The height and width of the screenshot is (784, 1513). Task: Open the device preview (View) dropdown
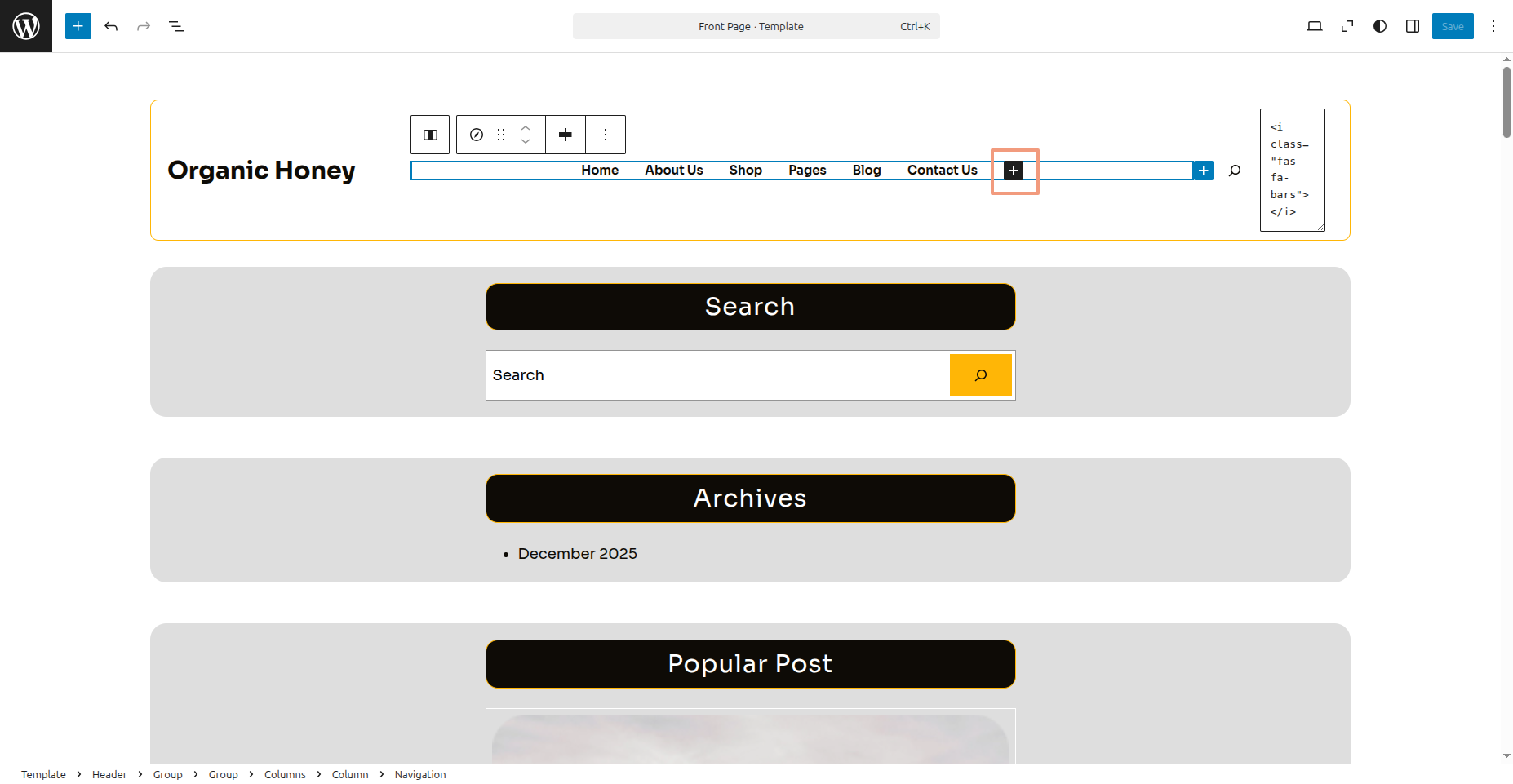[1314, 26]
